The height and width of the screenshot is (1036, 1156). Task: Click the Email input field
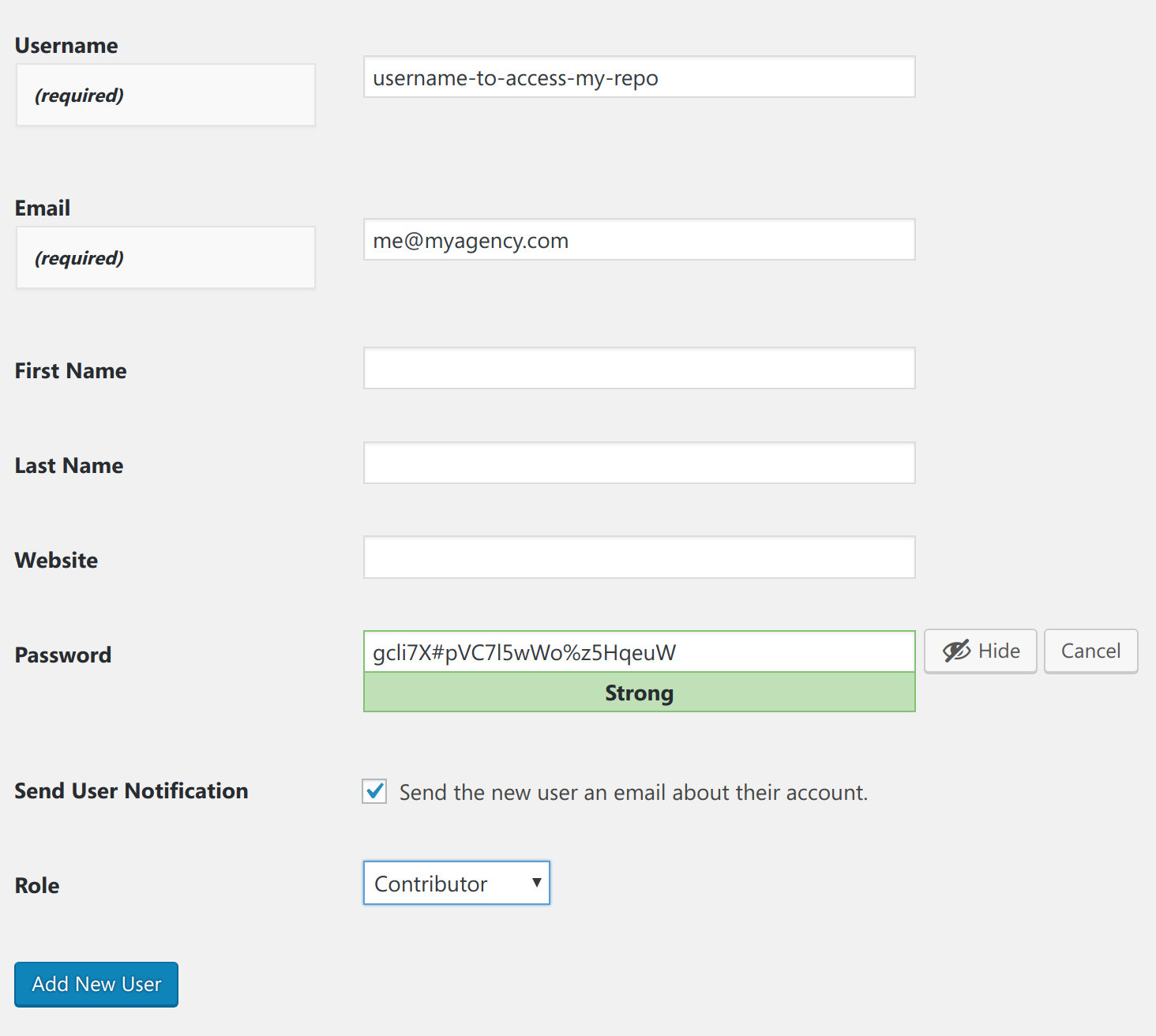[639, 239]
